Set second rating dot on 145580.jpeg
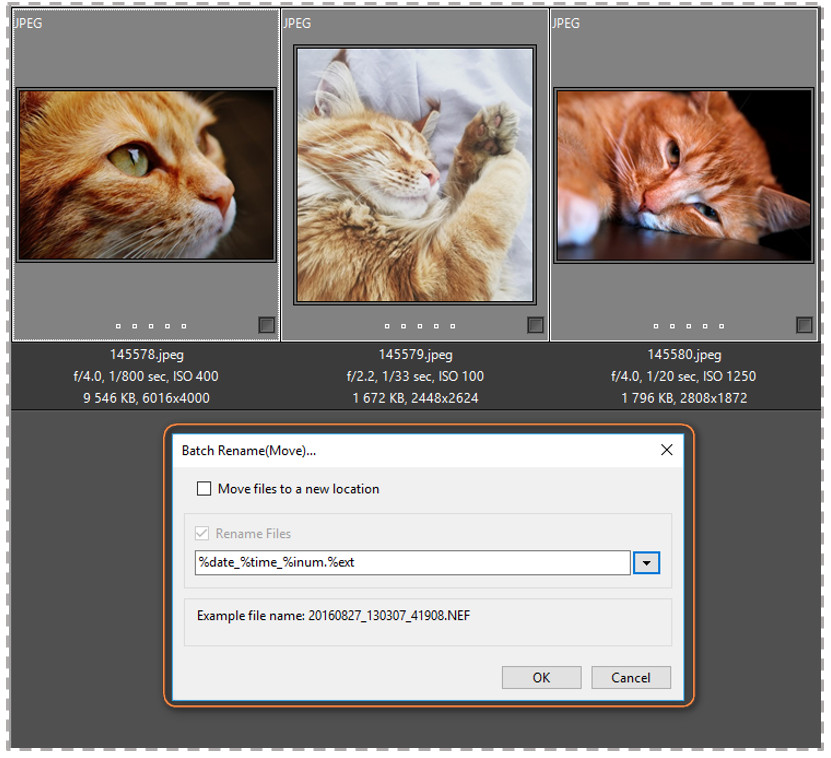 [672, 326]
